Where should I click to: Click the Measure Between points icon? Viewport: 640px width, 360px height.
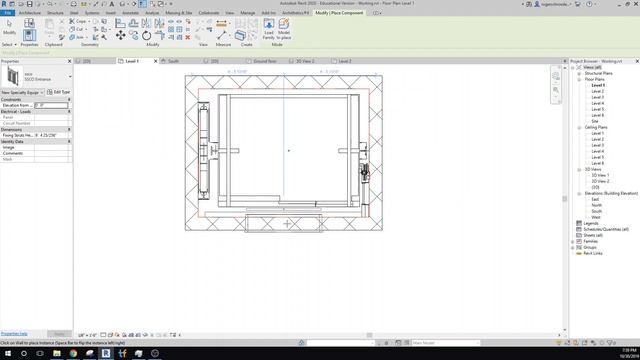(x=222, y=36)
